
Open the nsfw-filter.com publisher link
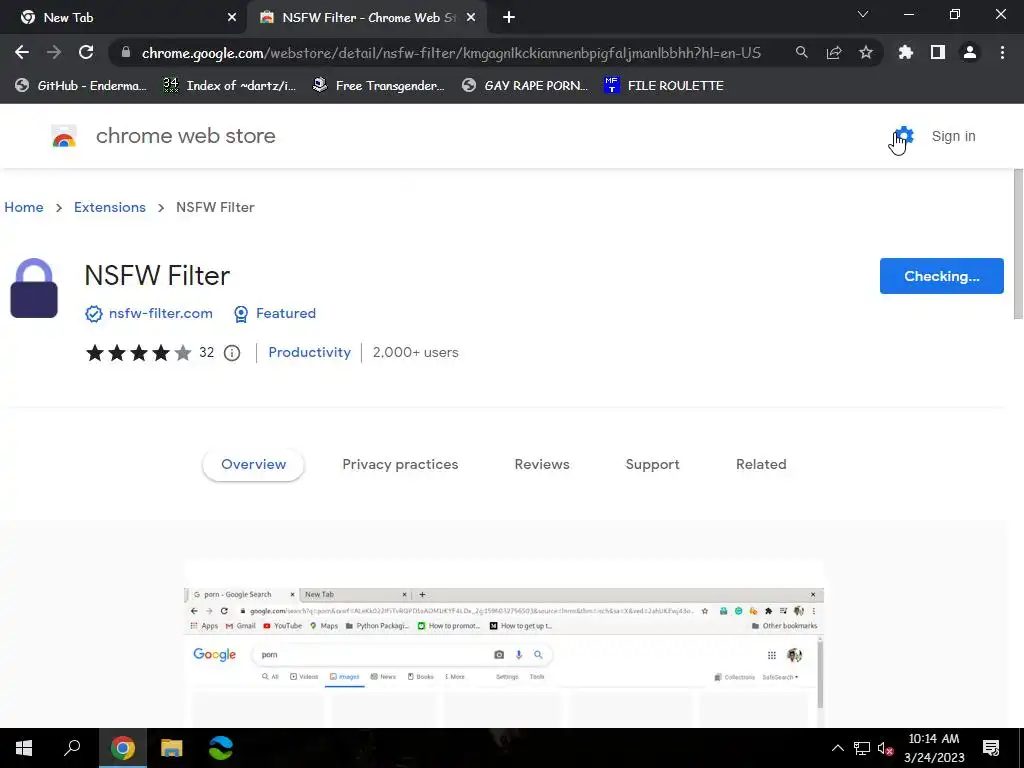click(161, 313)
